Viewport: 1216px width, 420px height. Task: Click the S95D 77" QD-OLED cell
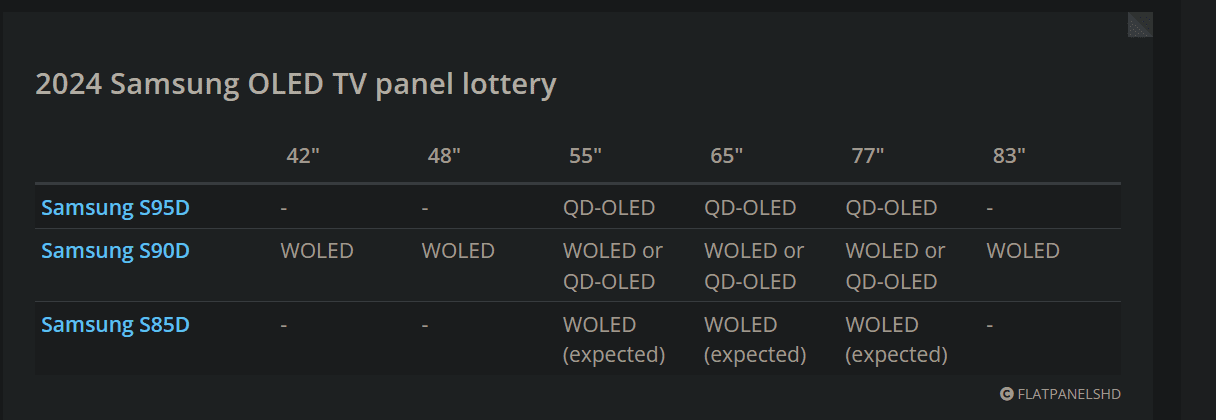click(891, 208)
